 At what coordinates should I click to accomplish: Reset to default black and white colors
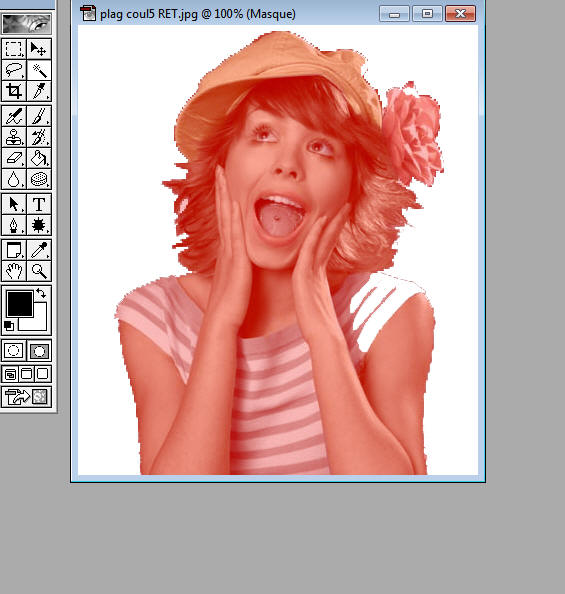point(9,326)
